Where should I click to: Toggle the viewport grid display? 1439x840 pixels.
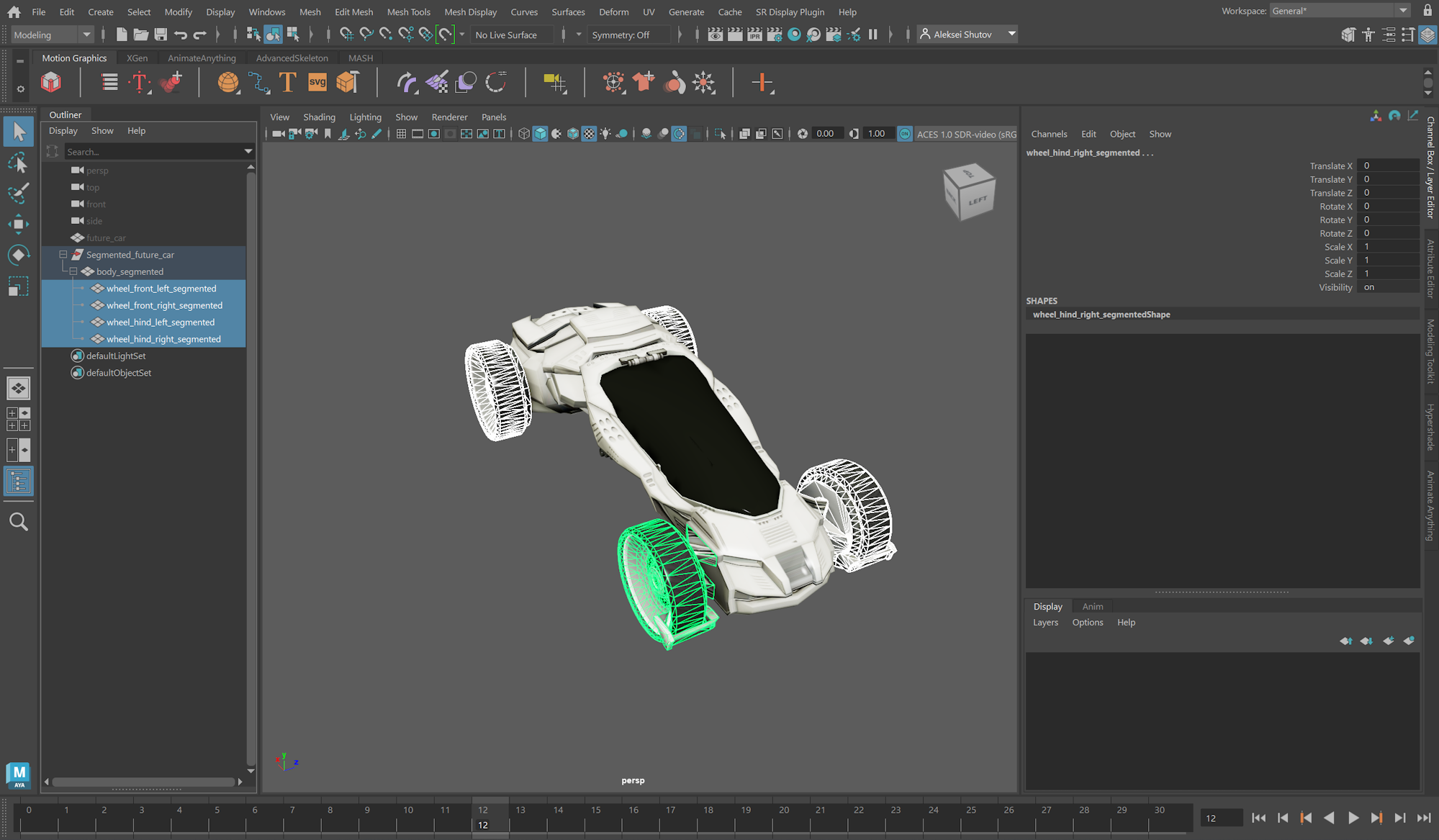pos(401,134)
